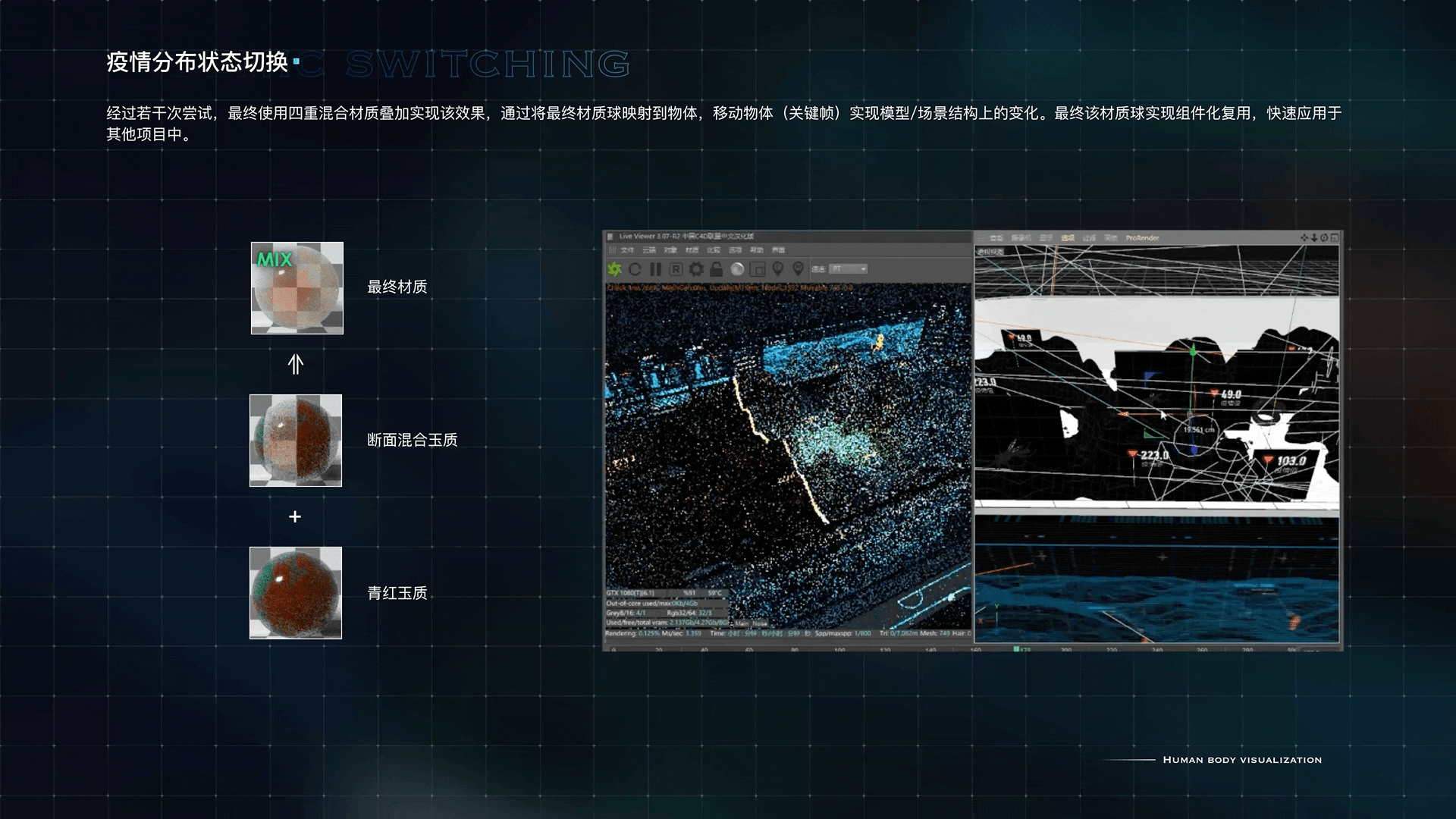Select the focus picker pin icon
The height and width of the screenshot is (819, 1456).
(x=777, y=269)
